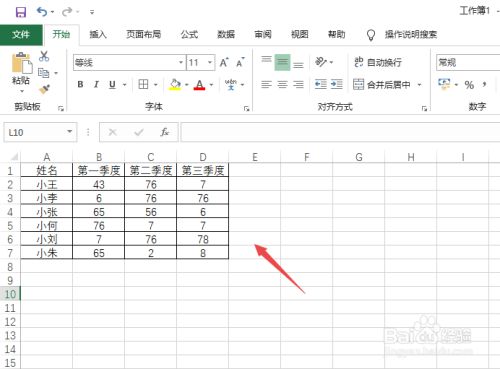Open the 插入 ribbon tab

(98, 34)
